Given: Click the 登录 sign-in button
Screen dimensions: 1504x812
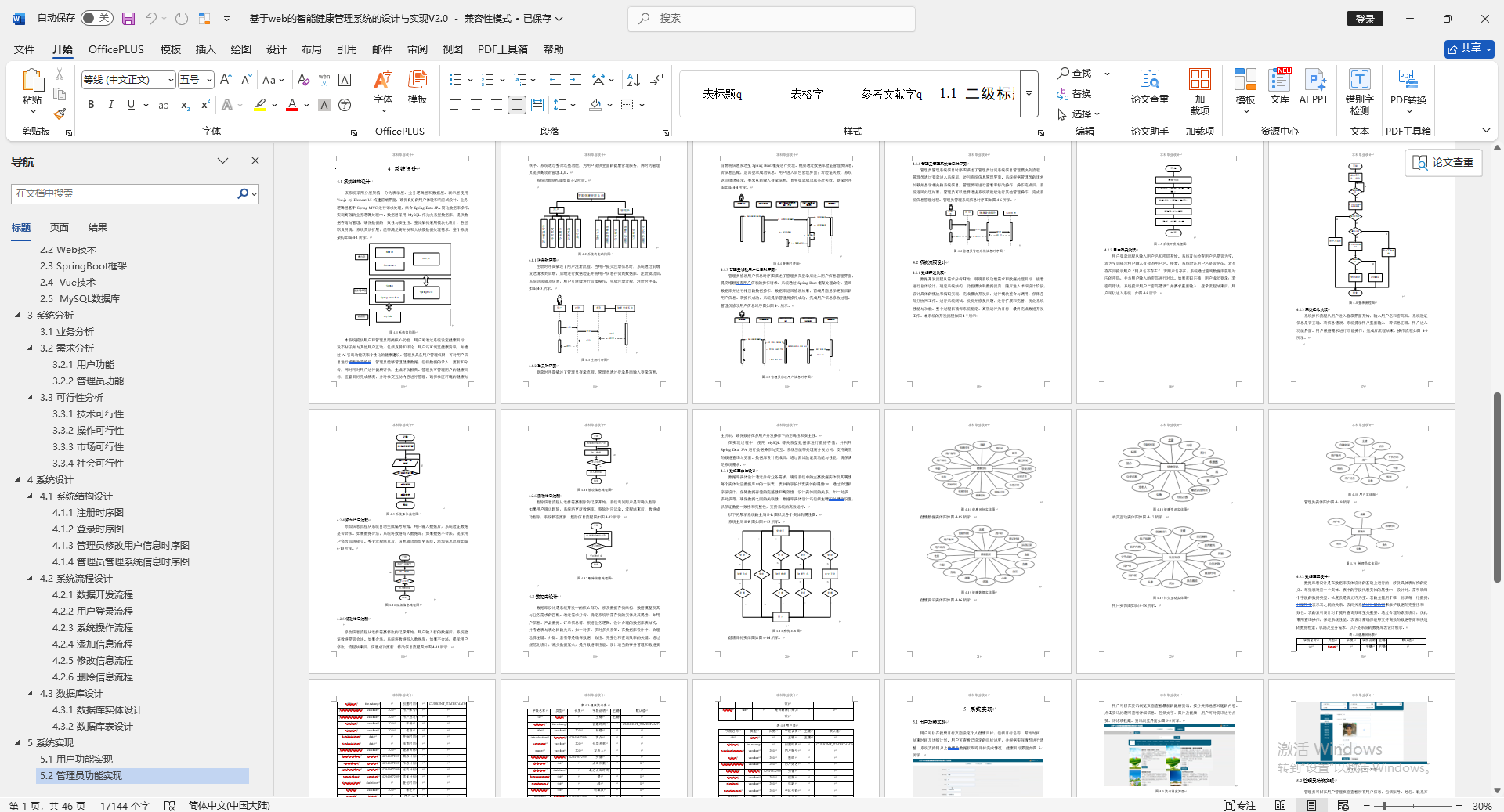Looking at the screenshot, I should (1365, 17).
